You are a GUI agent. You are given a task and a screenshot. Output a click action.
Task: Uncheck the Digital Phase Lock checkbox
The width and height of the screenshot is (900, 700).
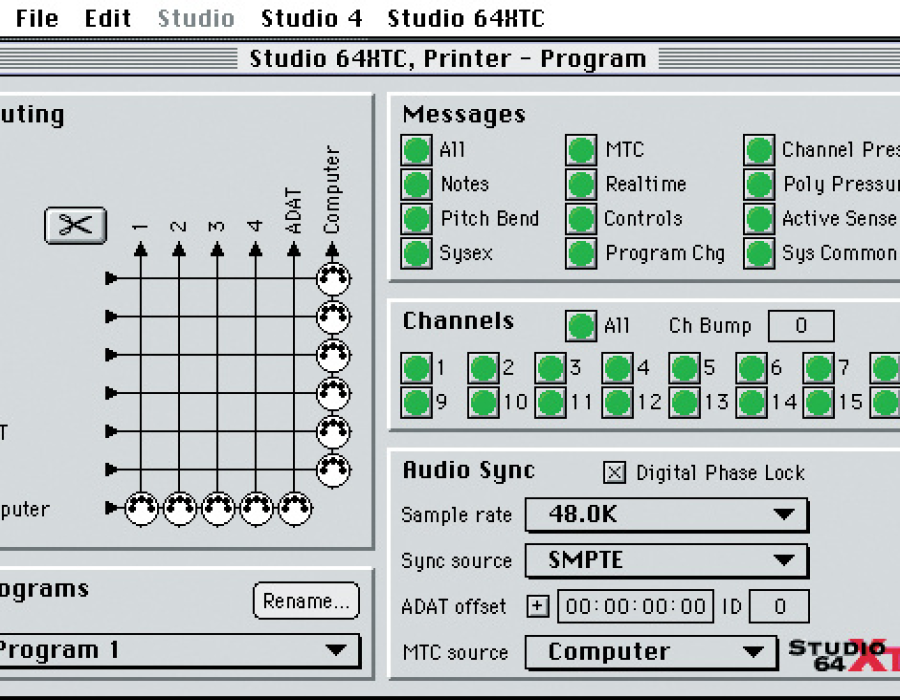[x=614, y=473]
